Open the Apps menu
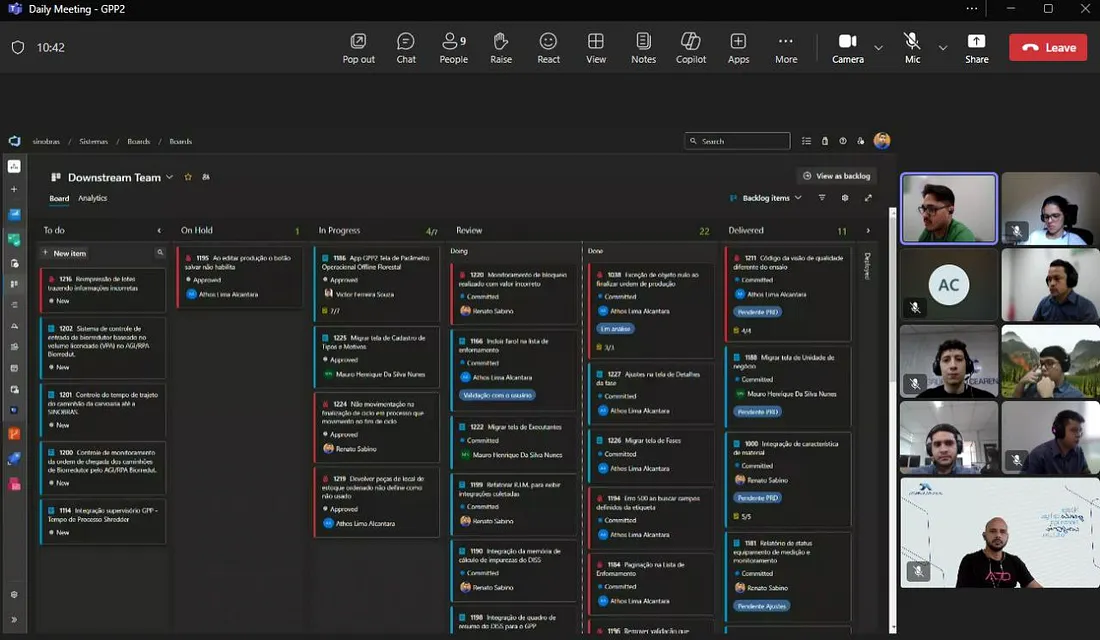 tap(738, 47)
